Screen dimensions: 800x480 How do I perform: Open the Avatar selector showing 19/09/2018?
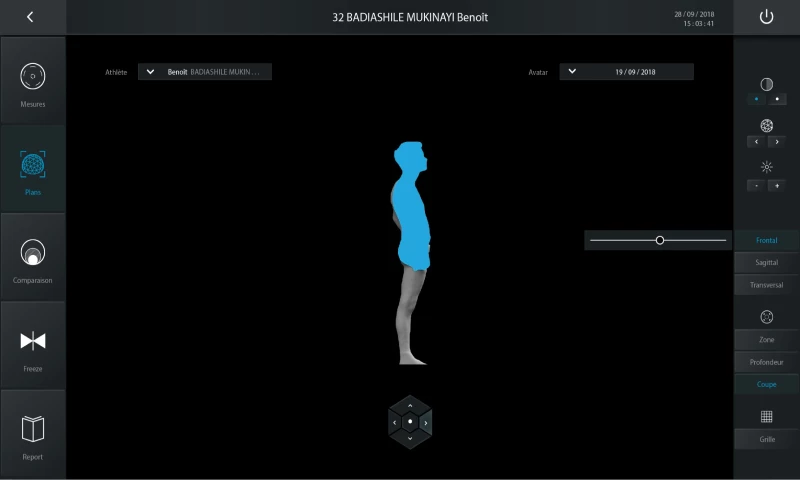pyautogui.click(x=627, y=72)
